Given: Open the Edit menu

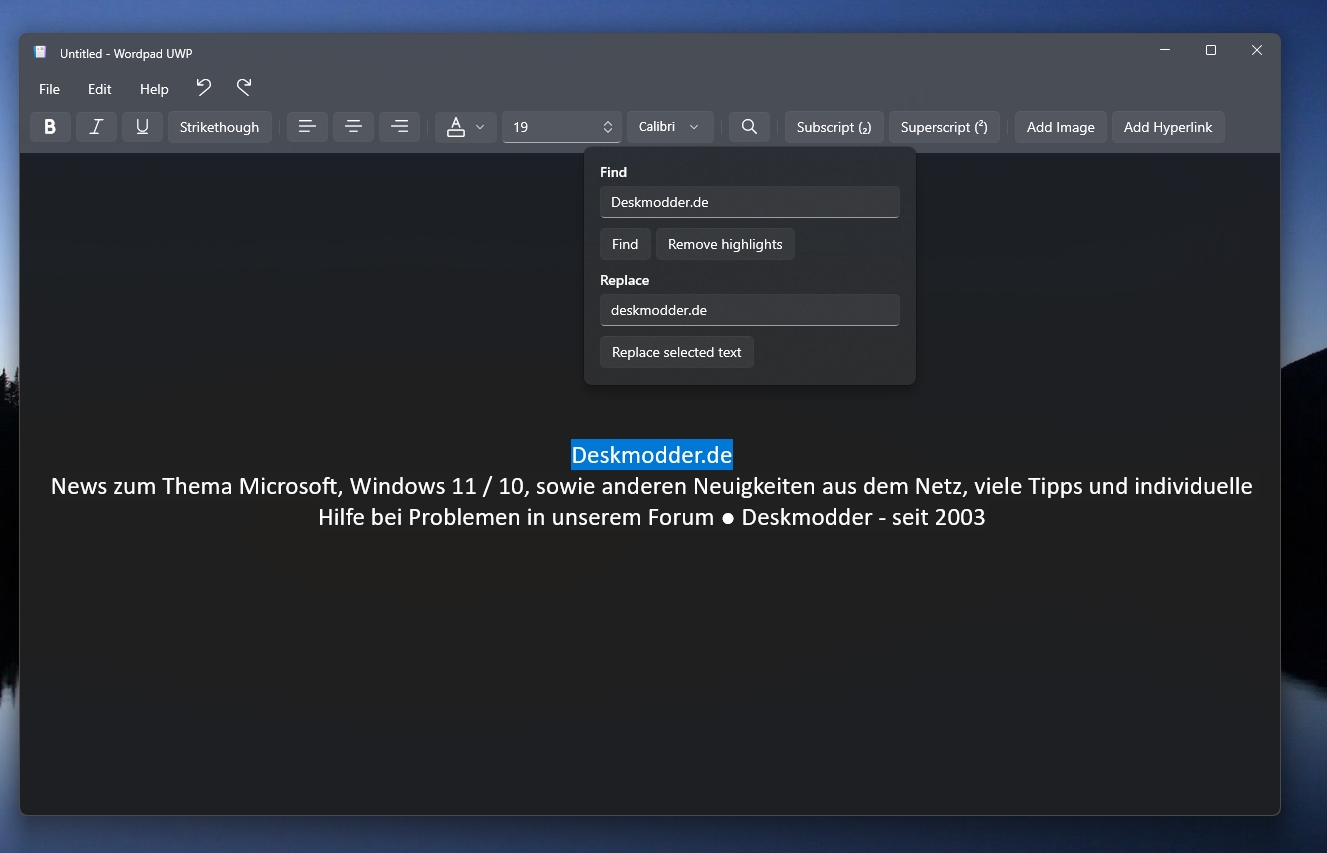Looking at the screenshot, I should (x=100, y=89).
